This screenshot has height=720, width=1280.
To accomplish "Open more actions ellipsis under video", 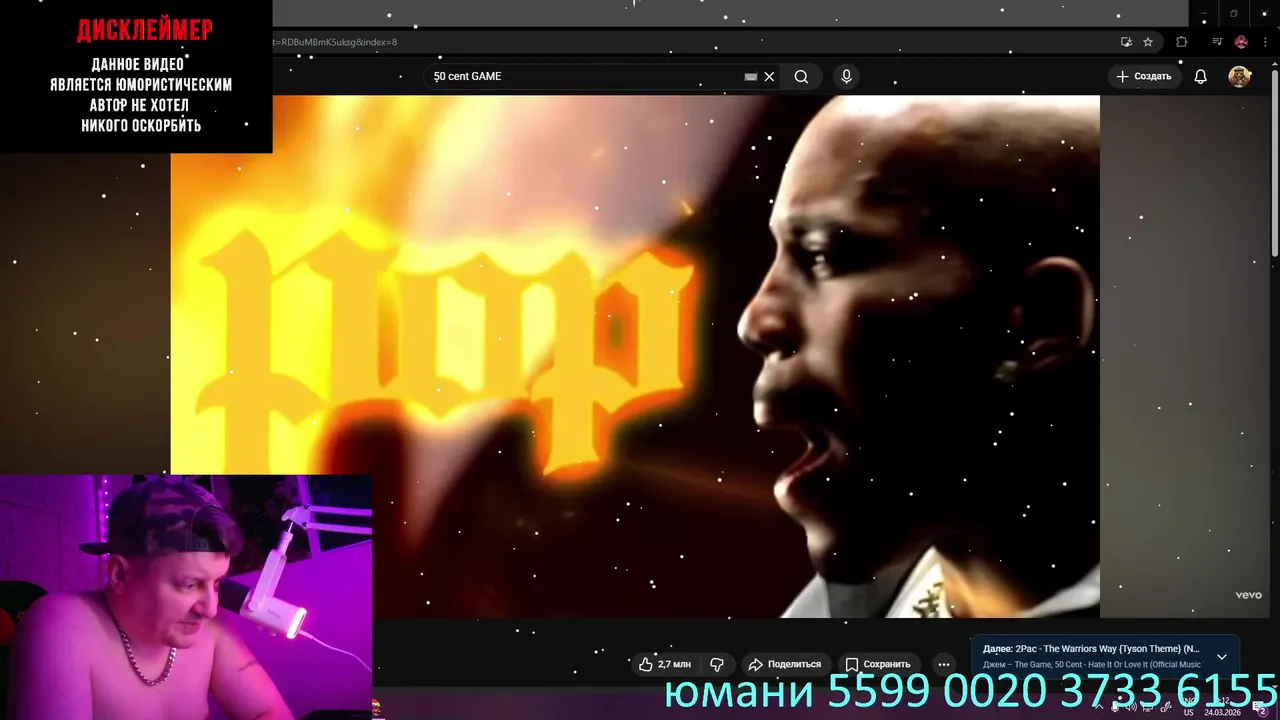I will point(943,664).
